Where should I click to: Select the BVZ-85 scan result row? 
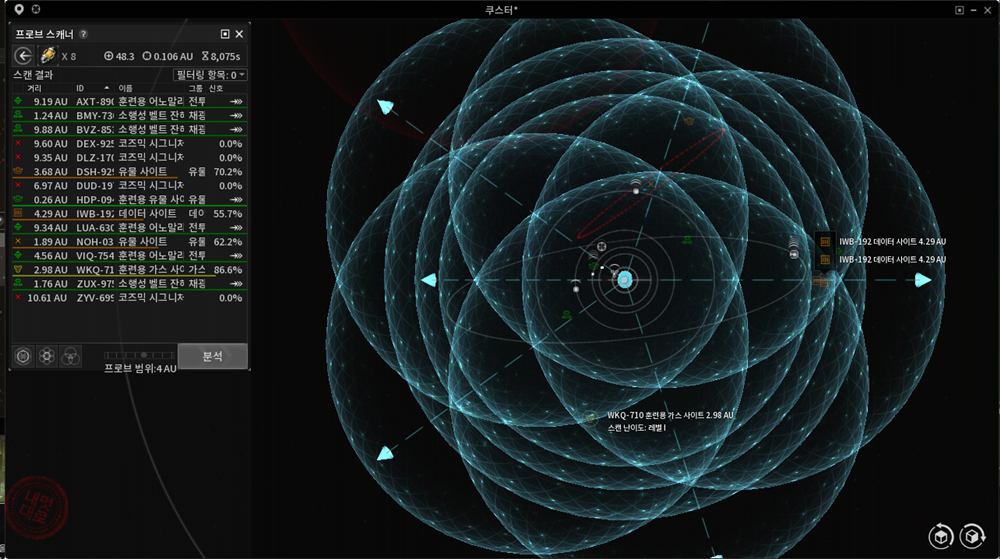coord(129,129)
